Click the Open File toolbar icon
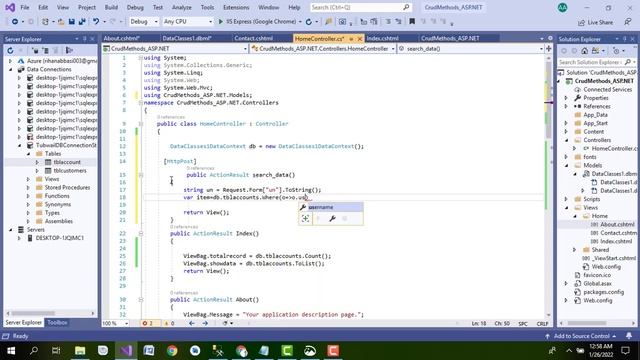Image resolution: width=640 pixels, height=360 pixels. click(x=61, y=22)
